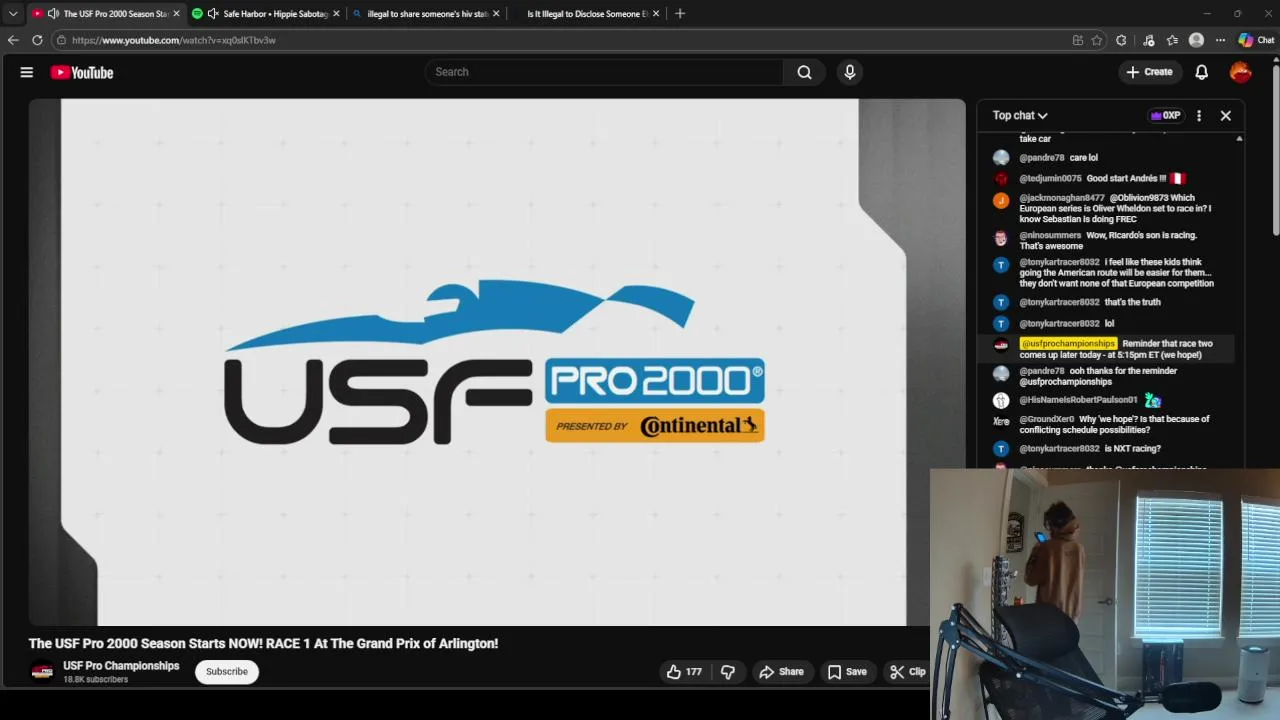Dislike the video with thumbs down
Image resolution: width=1280 pixels, height=720 pixels.
point(727,672)
